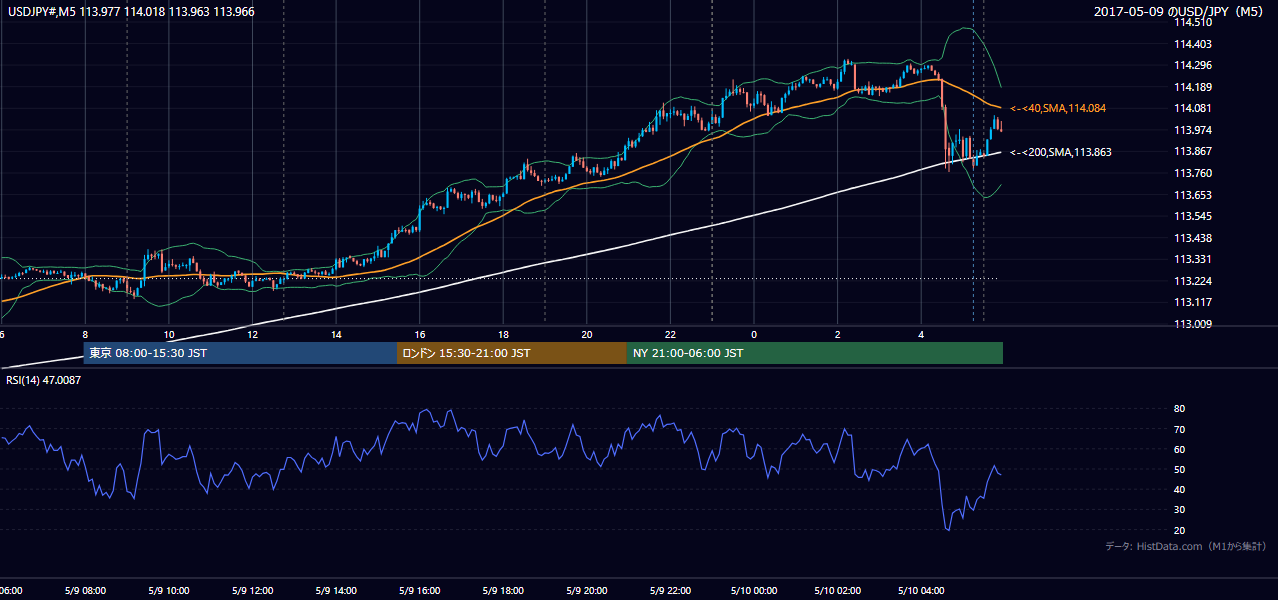Select the 5/9 20:00 date label
The image size is (1278, 600).
pos(586,591)
